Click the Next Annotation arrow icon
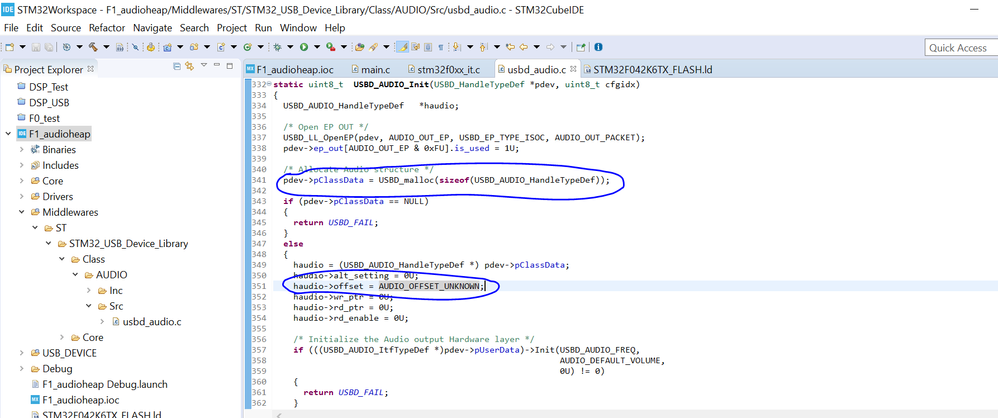The image size is (998, 418). (456, 47)
